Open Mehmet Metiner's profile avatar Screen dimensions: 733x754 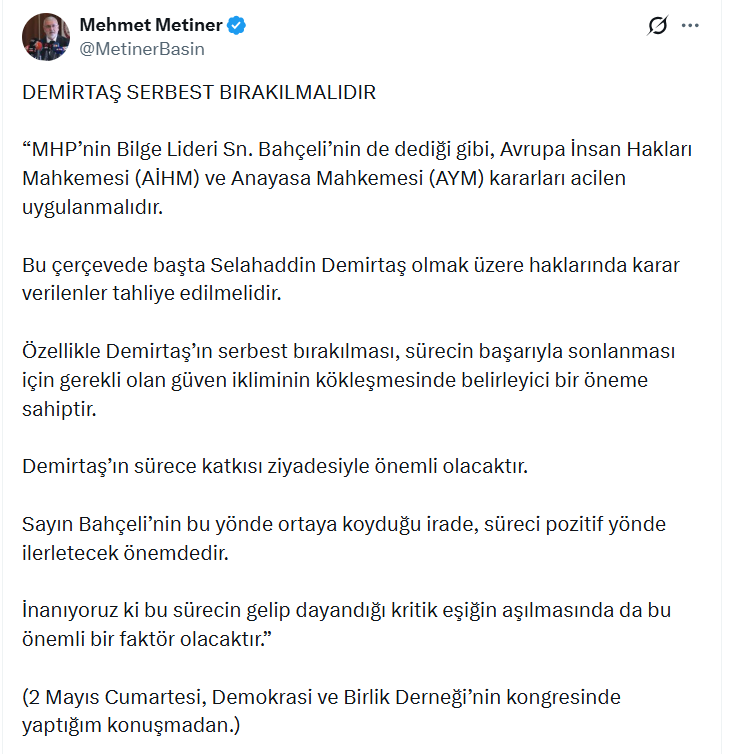[x=46, y=37]
